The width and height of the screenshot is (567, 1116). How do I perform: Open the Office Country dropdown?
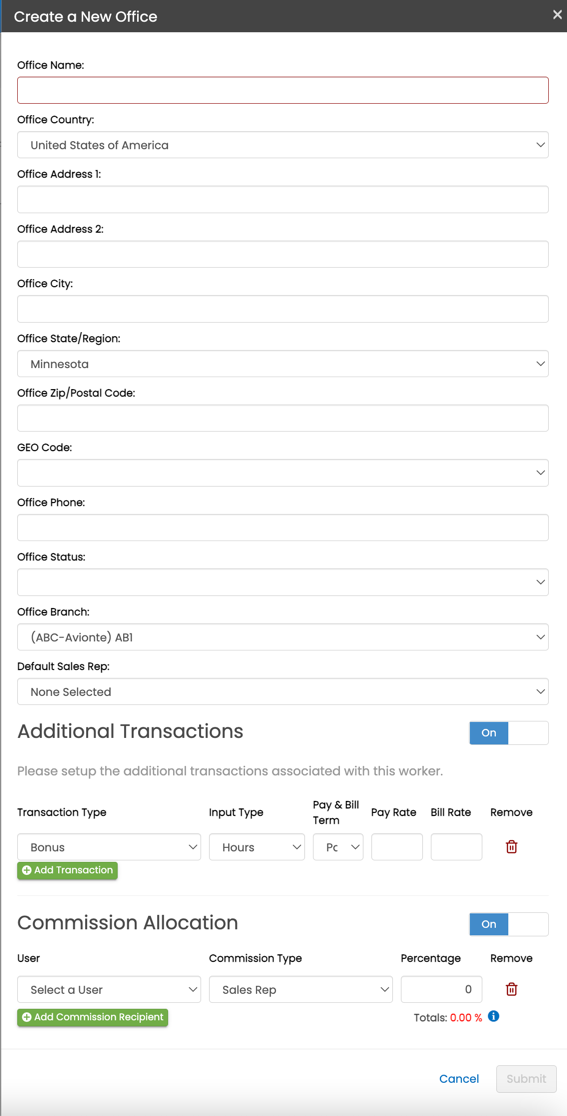(x=282, y=144)
